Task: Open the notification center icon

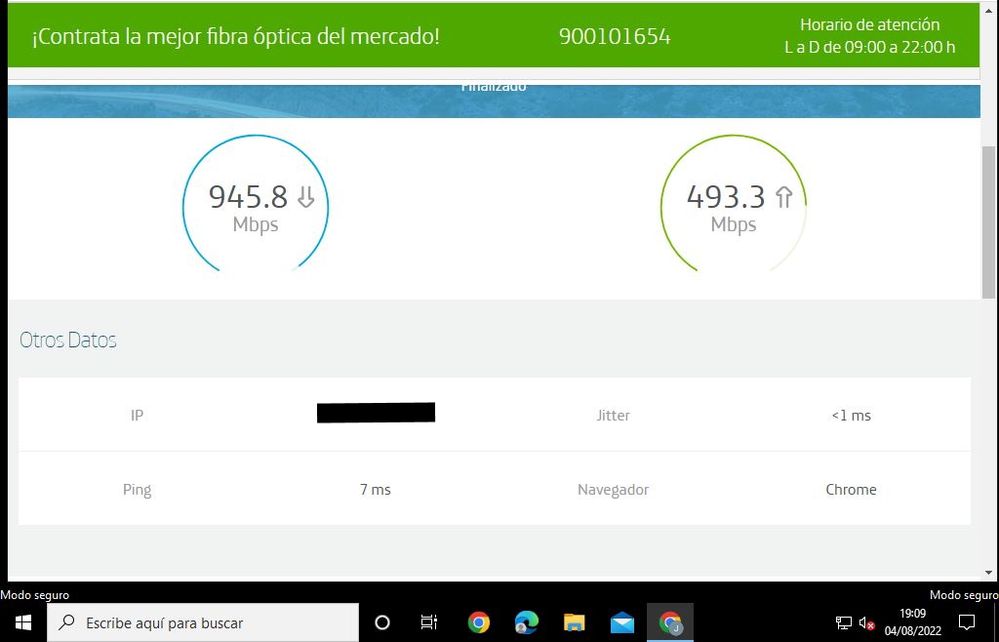Action: pyautogui.click(x=966, y=622)
